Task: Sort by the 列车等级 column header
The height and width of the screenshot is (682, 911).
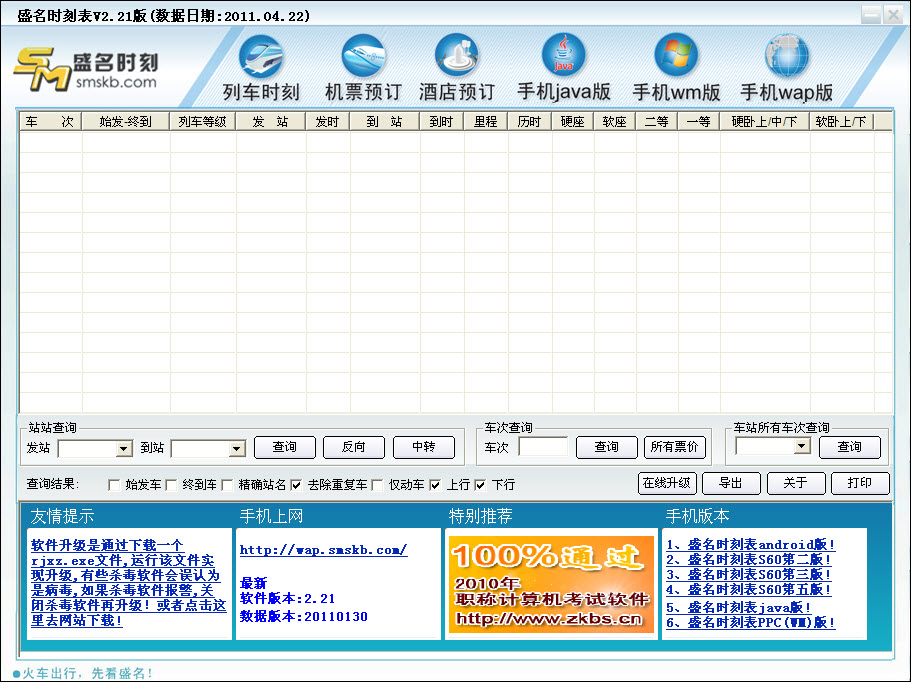Action: coord(202,122)
